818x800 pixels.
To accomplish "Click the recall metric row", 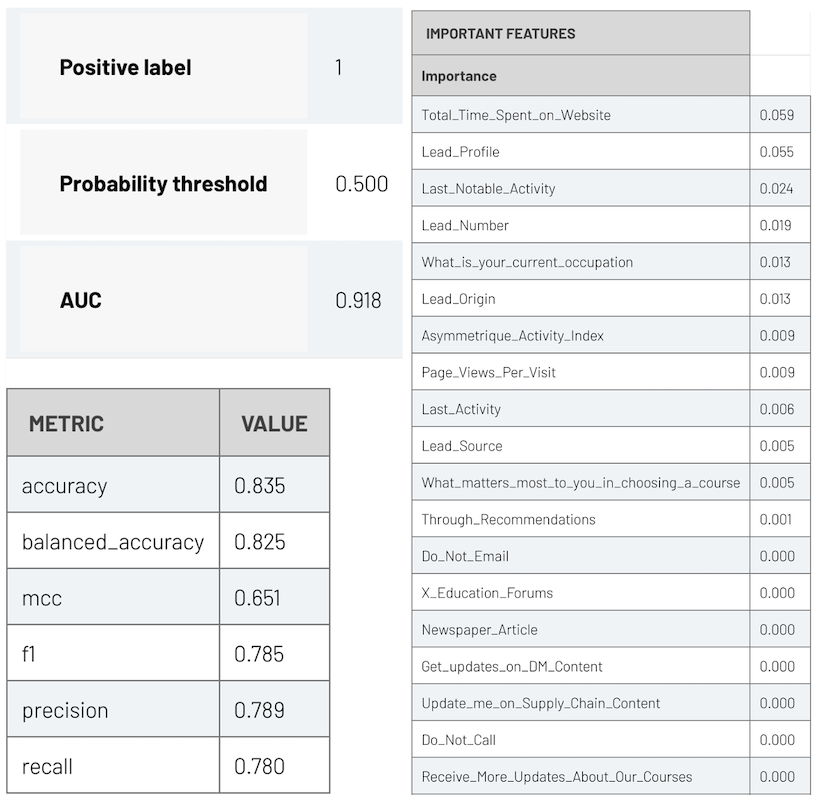I will 168,766.
